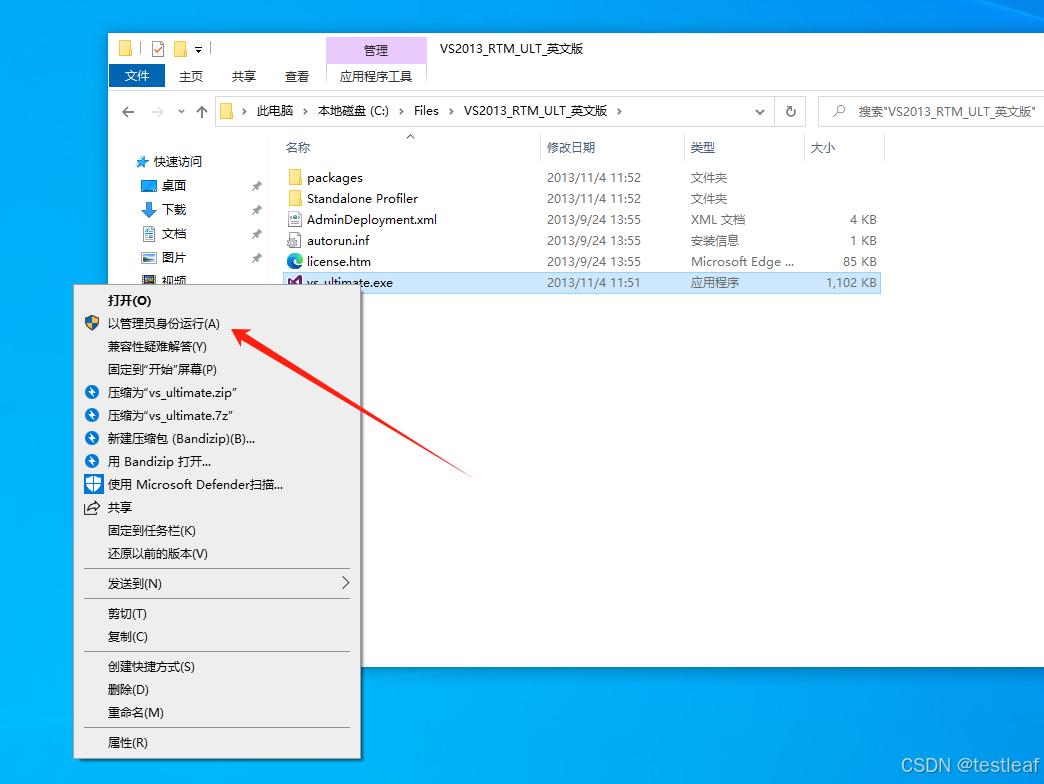This screenshot has height=784, width=1044.
Task: Click the search magnifier icon
Action: point(839,111)
